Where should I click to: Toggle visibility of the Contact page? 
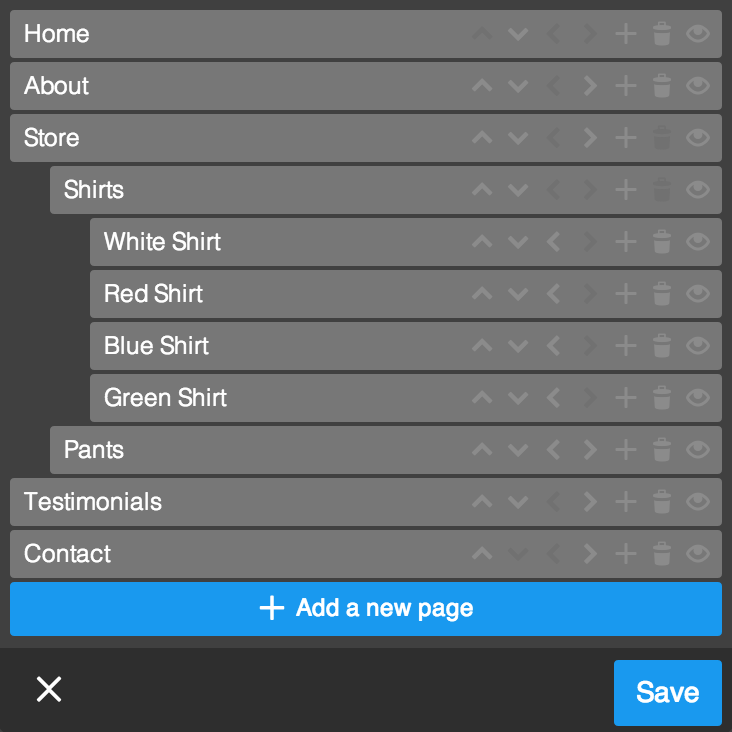point(698,554)
